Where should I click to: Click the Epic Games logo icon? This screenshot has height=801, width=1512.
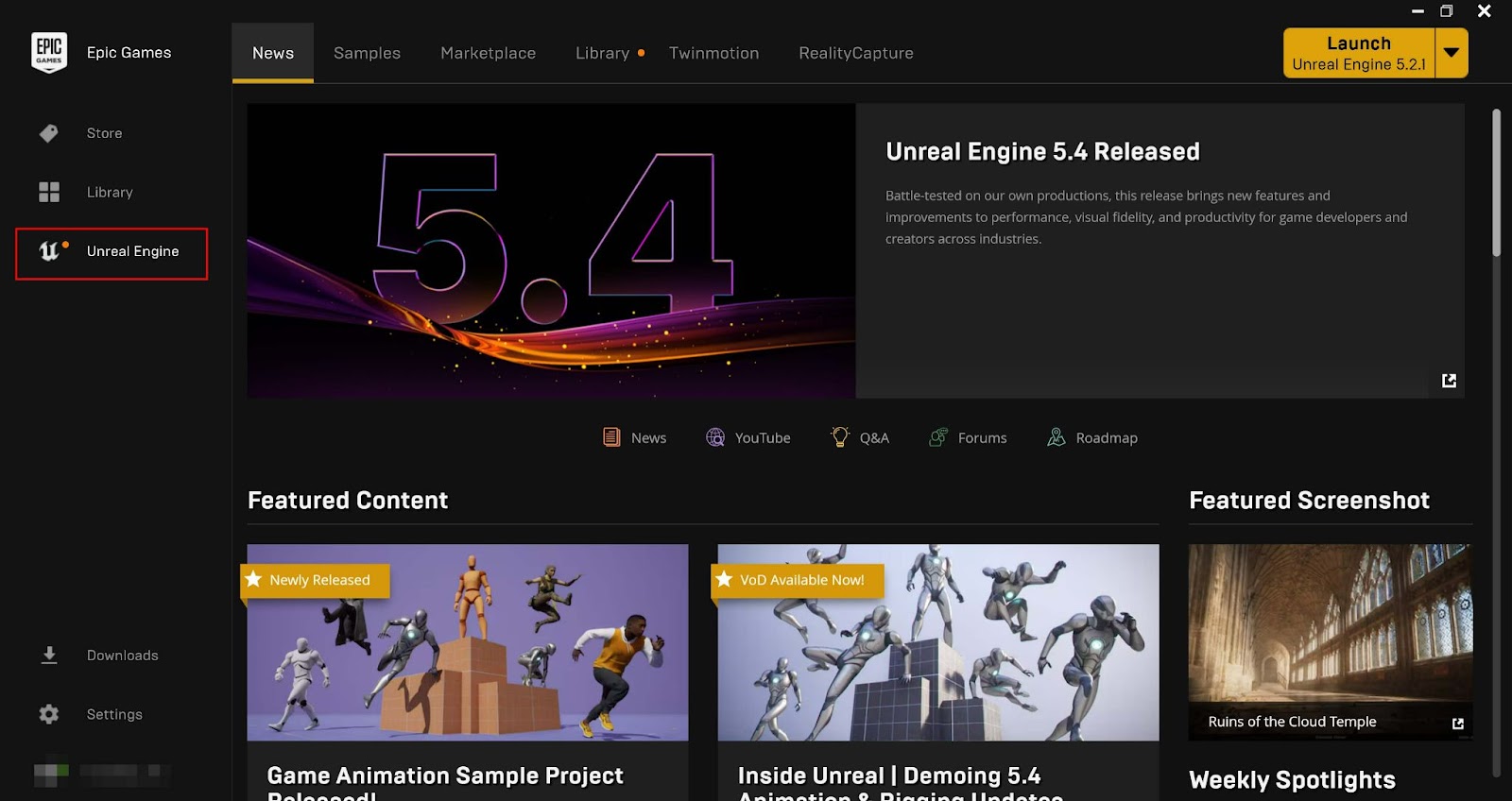pos(49,52)
